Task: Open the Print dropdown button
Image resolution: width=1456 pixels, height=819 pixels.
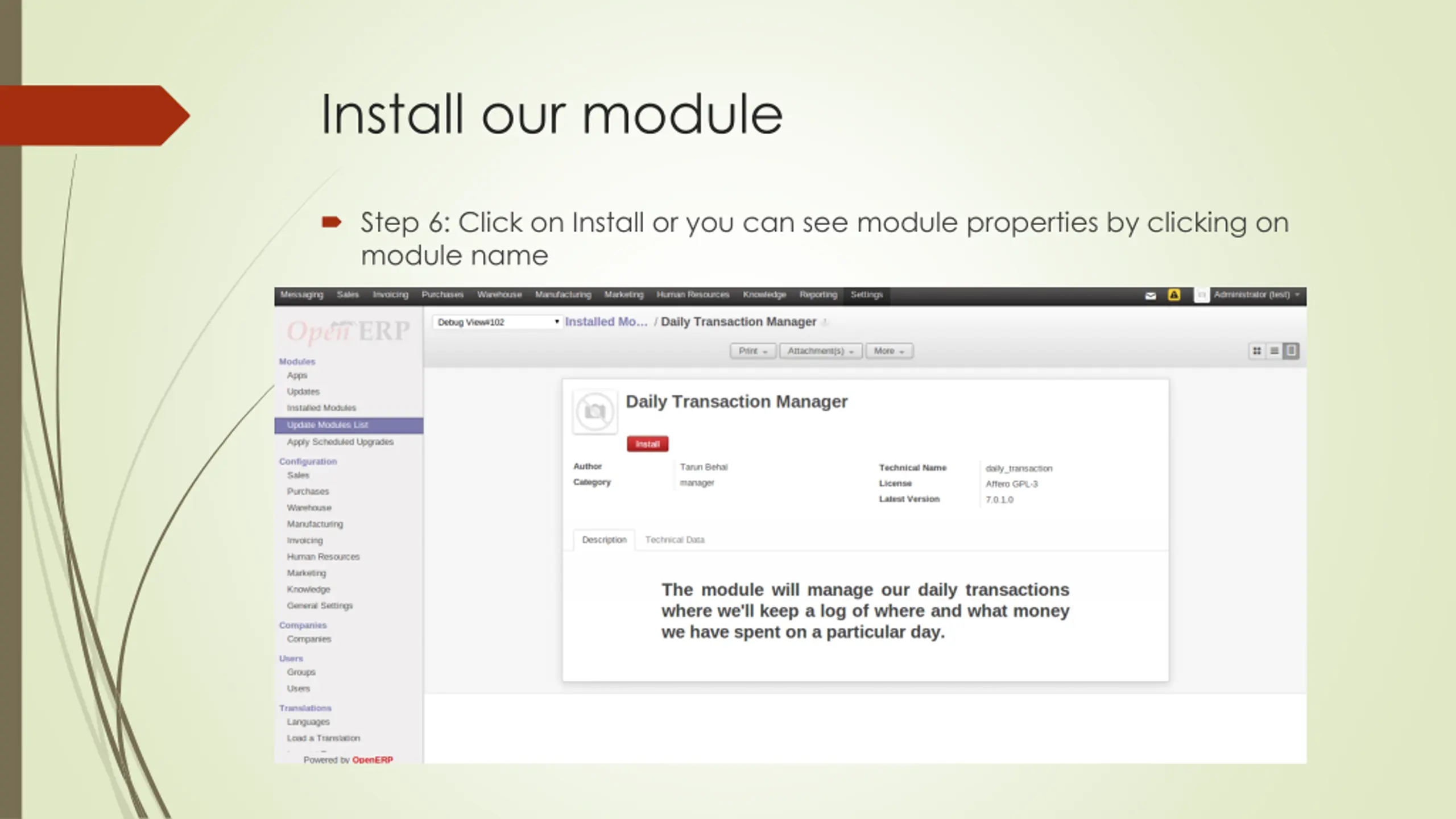Action: (753, 351)
